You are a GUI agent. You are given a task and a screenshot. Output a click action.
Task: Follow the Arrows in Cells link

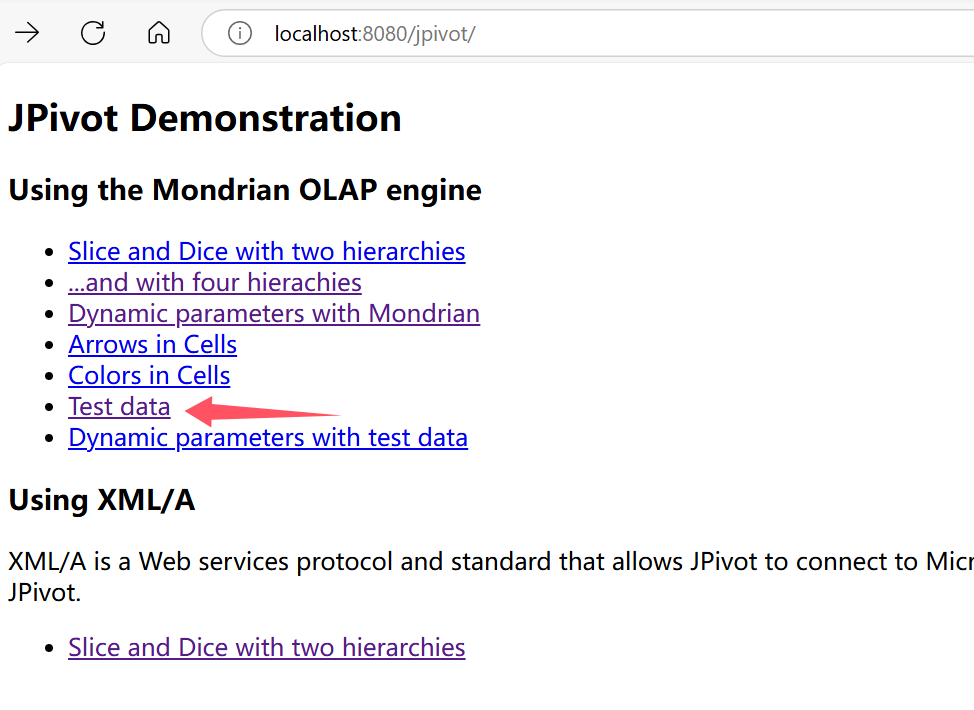[x=152, y=344]
